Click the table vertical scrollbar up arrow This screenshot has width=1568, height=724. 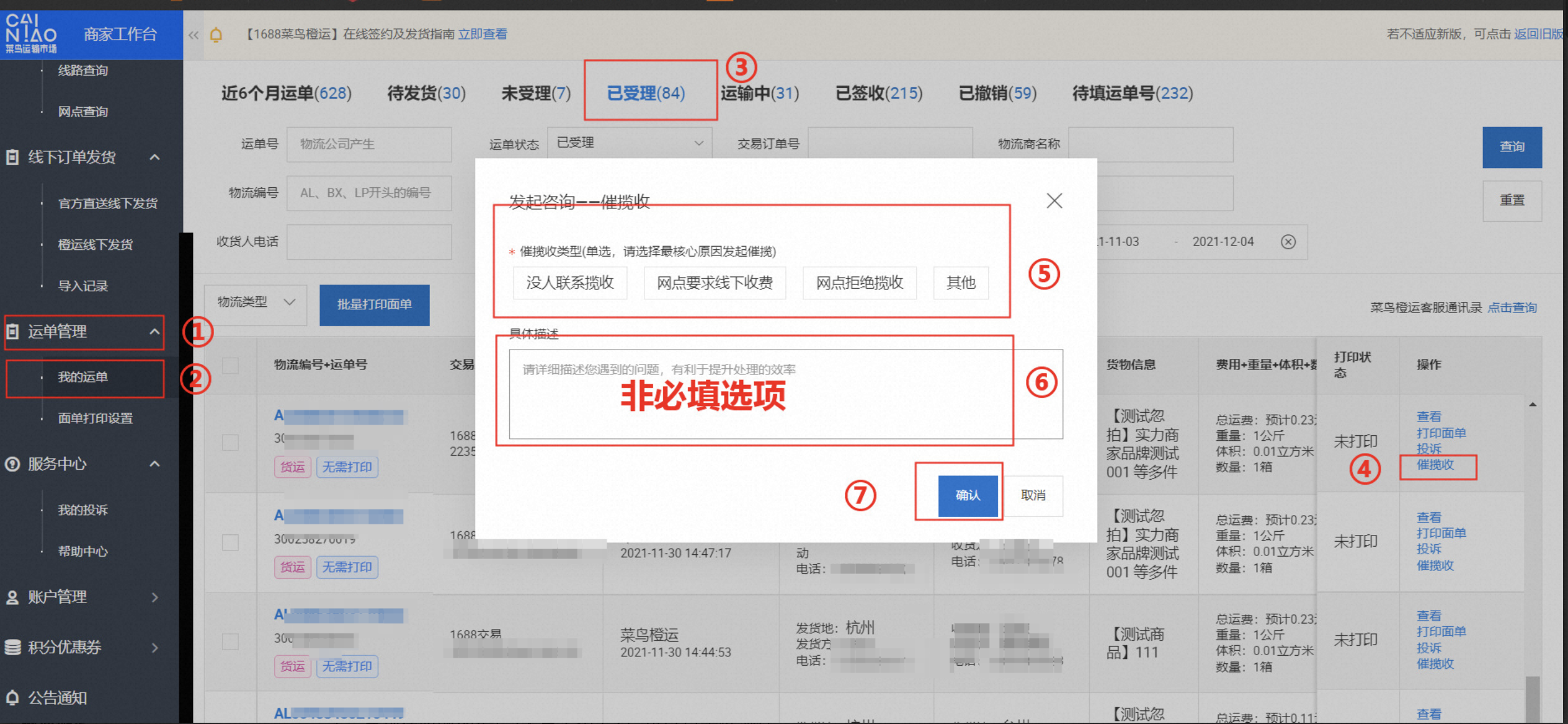coord(1532,405)
